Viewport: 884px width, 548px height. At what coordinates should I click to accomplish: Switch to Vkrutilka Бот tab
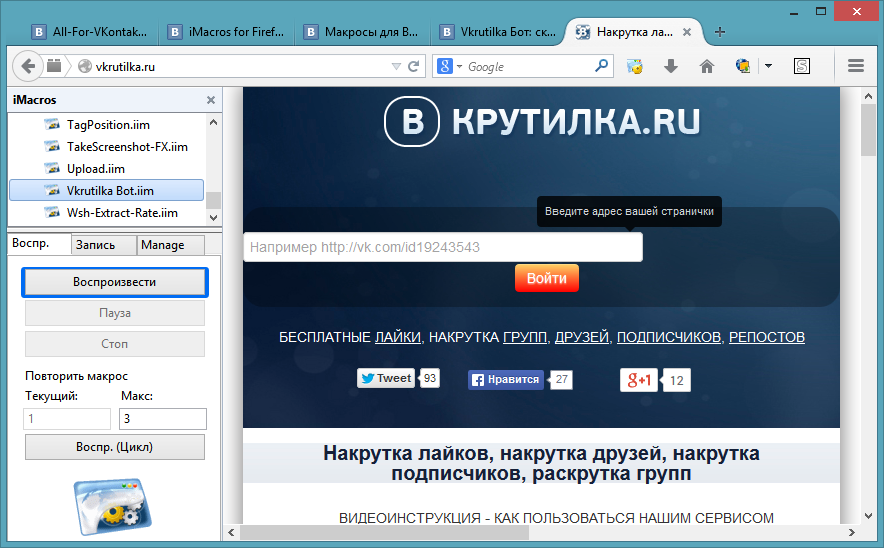click(x=500, y=32)
